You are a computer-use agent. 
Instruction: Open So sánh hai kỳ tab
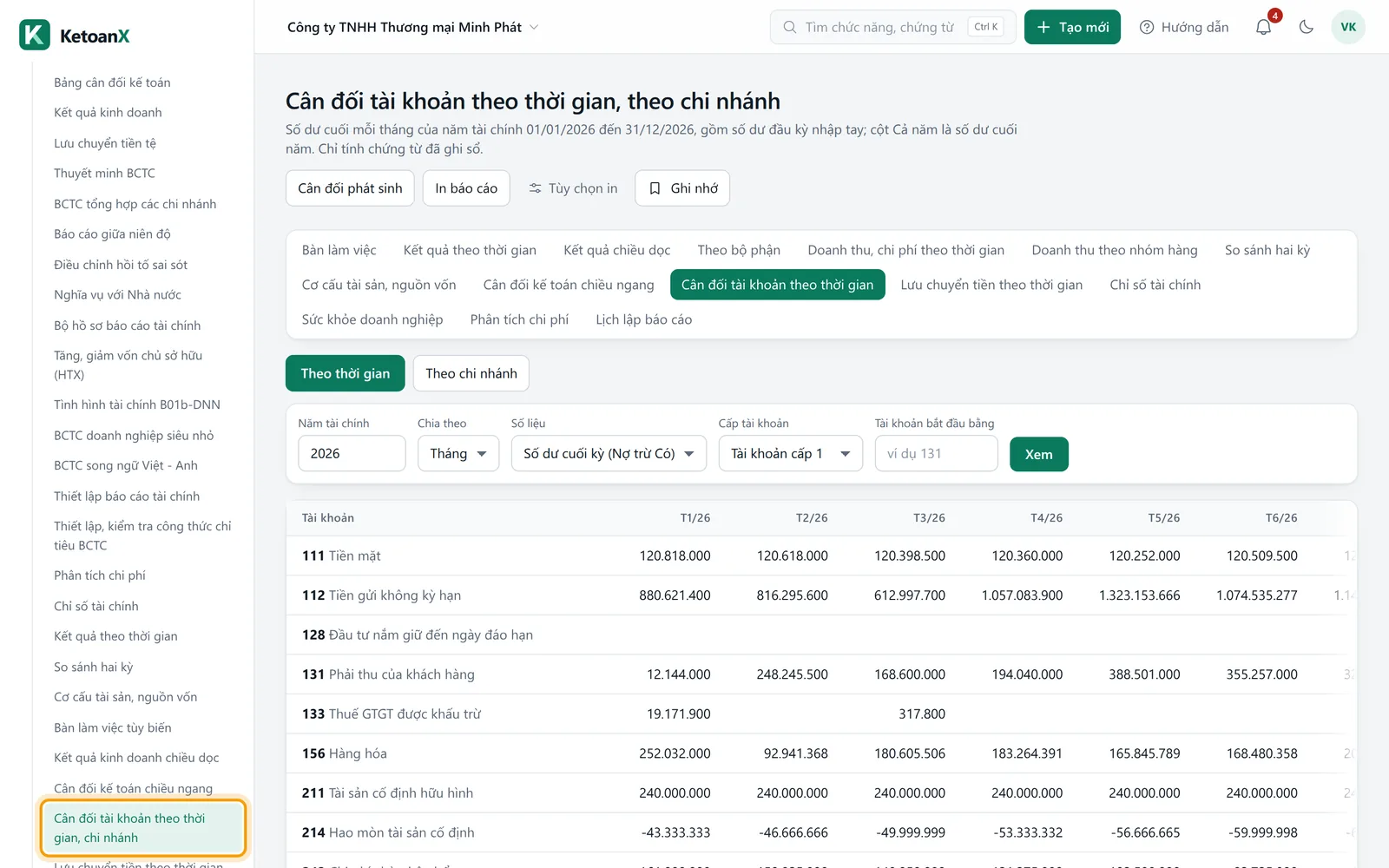click(1267, 250)
